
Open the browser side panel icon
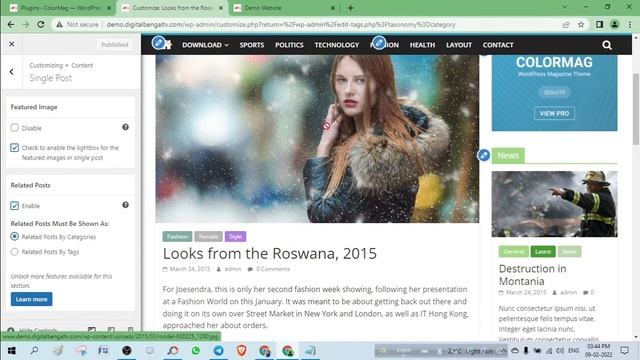(599, 24)
